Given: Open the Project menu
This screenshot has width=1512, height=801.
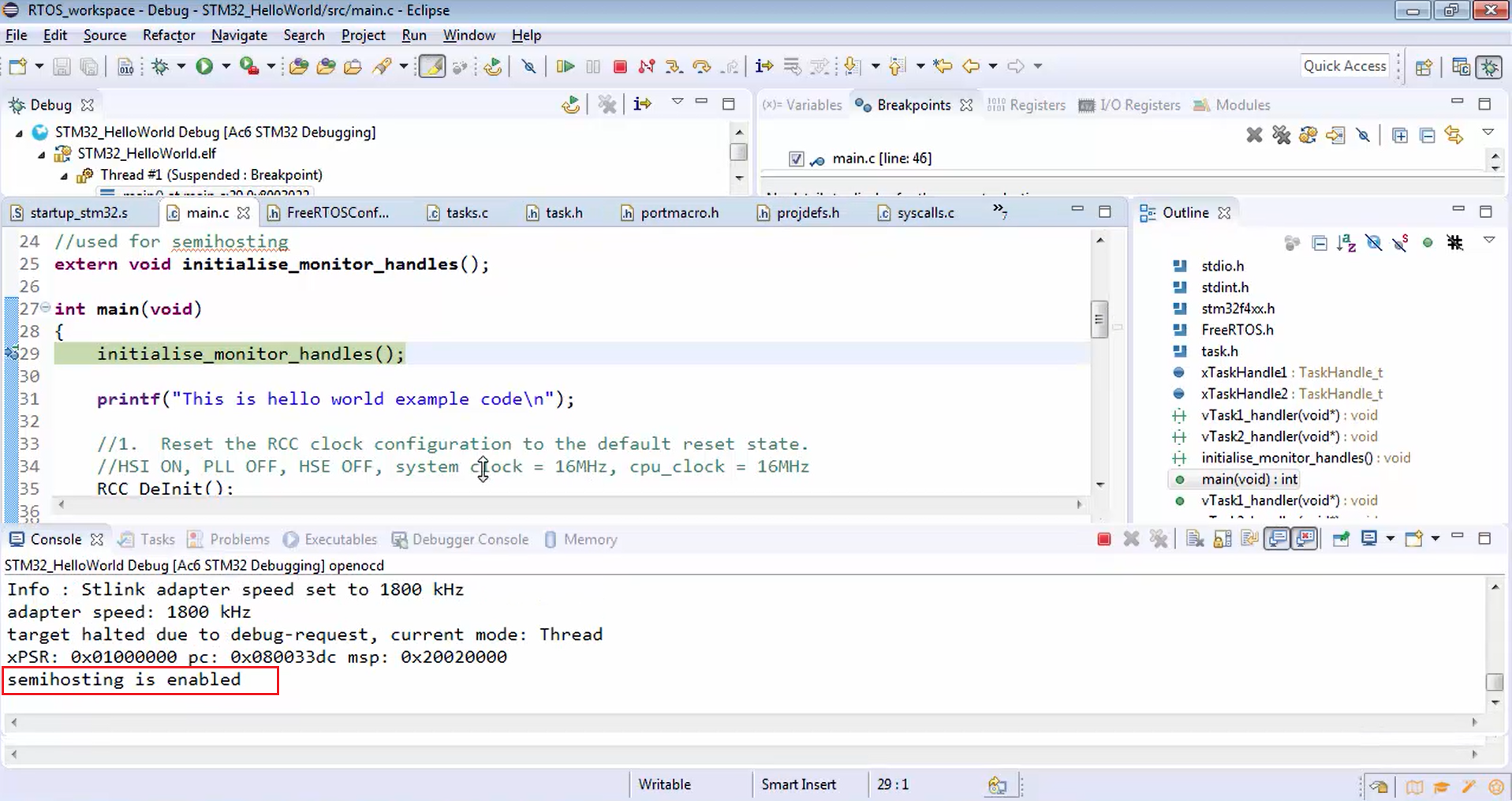Looking at the screenshot, I should (x=363, y=36).
